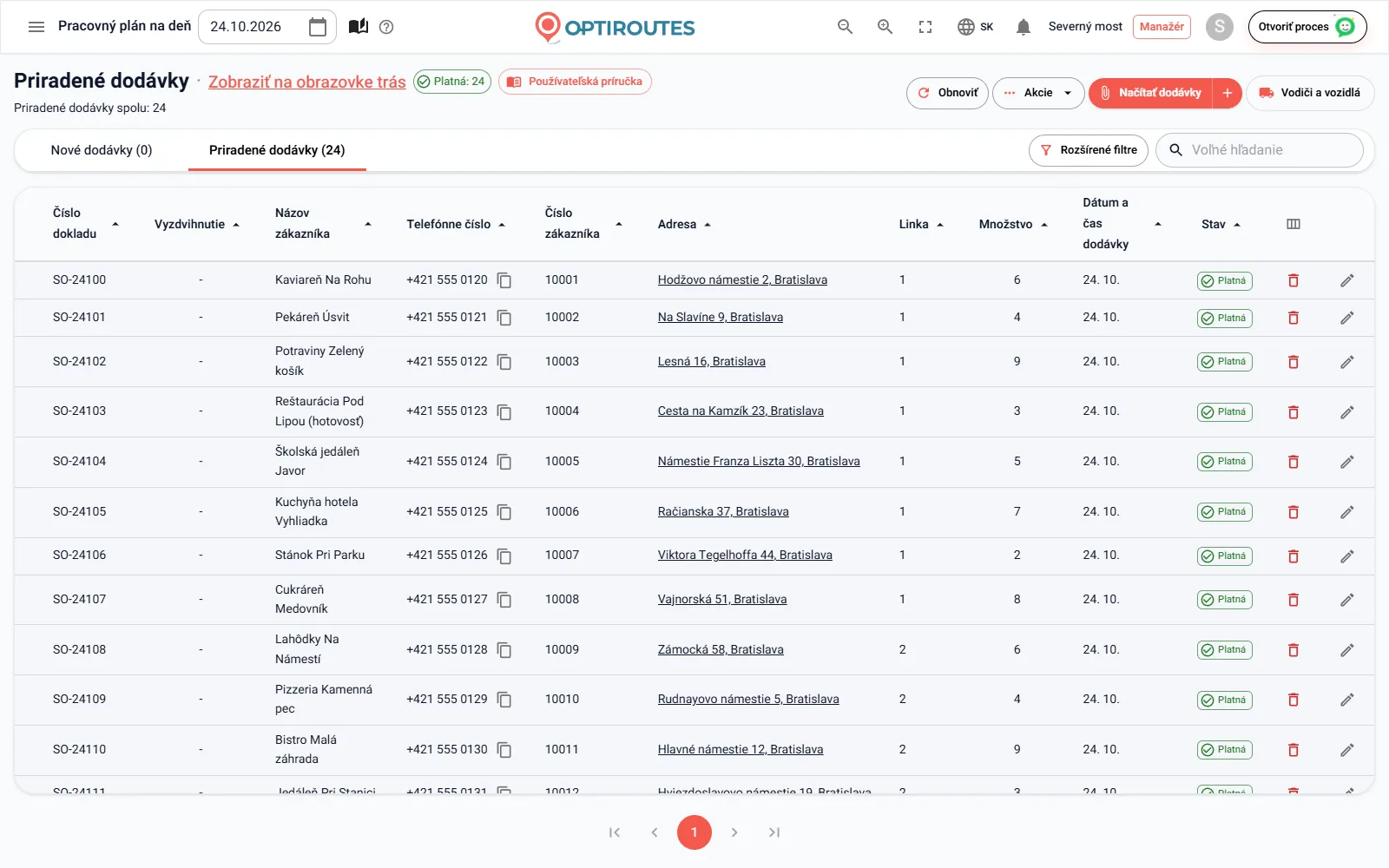
Task: Sort by Adresa column
Action: pos(684,224)
